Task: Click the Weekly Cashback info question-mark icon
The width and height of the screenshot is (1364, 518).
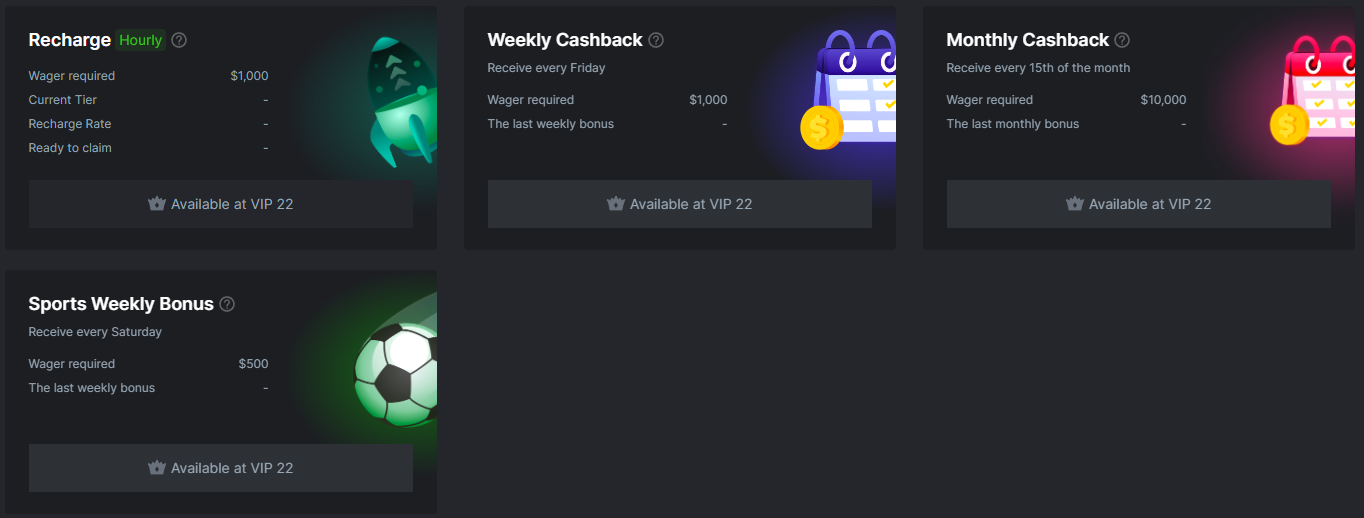Action: tap(656, 40)
